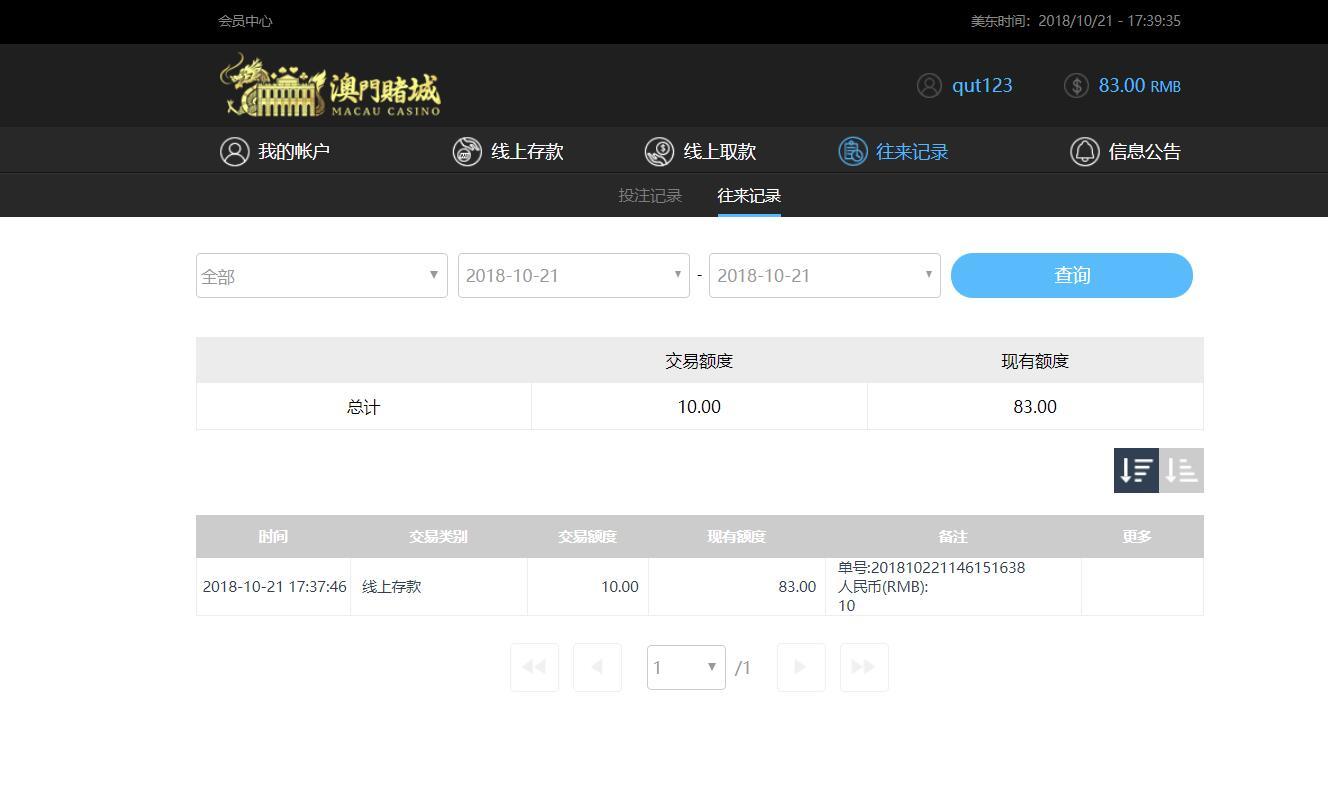Viewport: 1328px width, 804px height.
Task: Go to the last page
Action: click(864, 667)
